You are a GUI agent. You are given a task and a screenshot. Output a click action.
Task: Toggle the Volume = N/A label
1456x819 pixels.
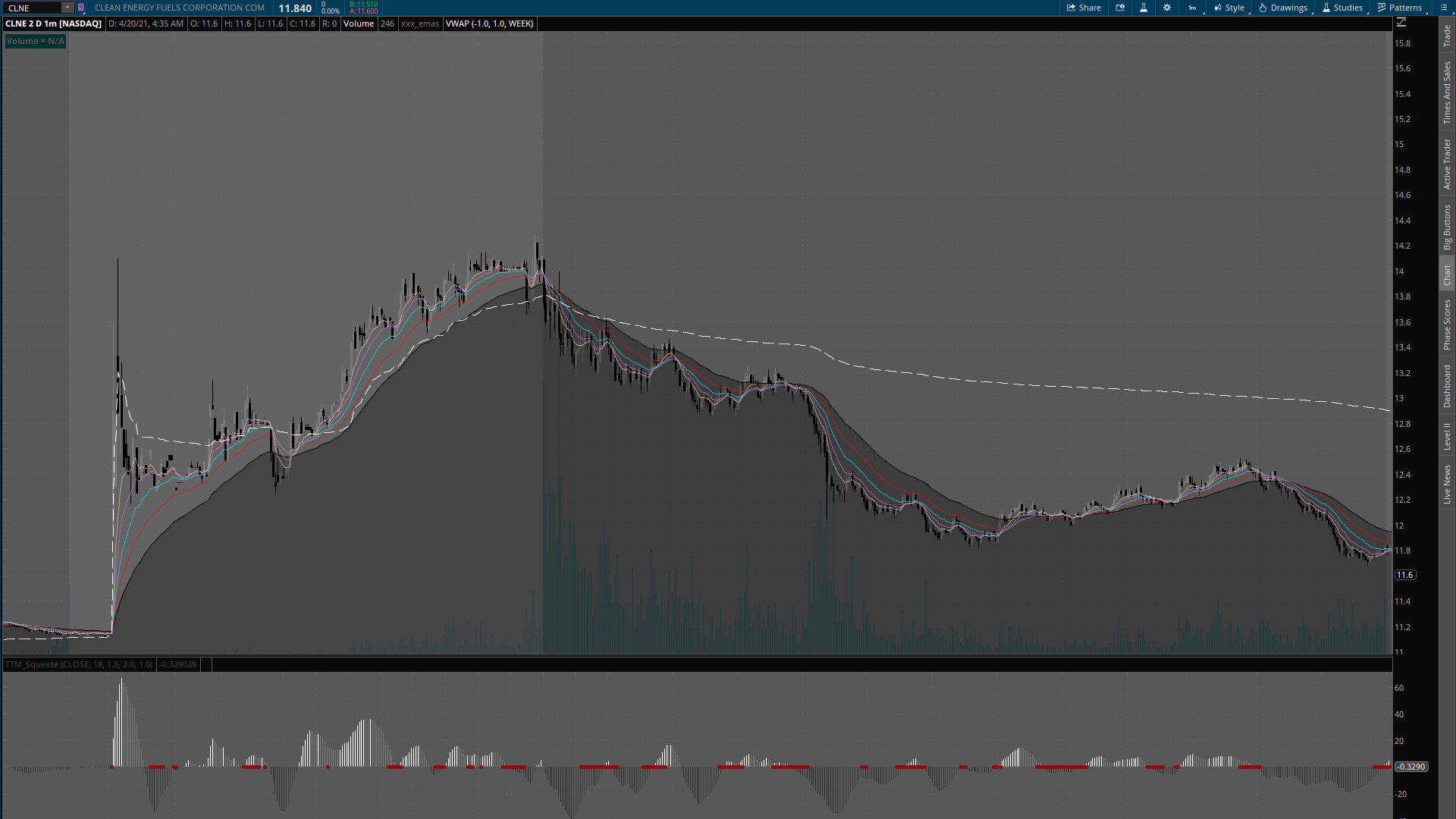(35, 41)
